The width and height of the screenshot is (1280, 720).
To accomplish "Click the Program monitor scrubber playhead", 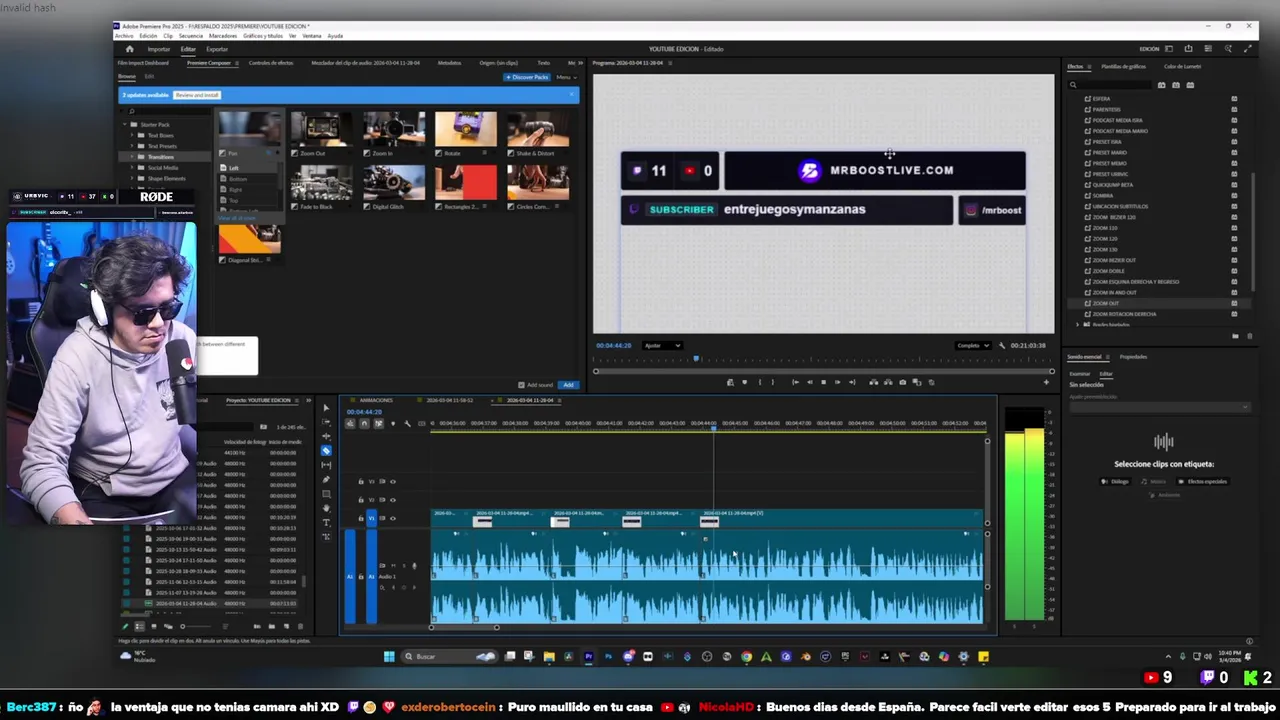I will tap(696, 358).
